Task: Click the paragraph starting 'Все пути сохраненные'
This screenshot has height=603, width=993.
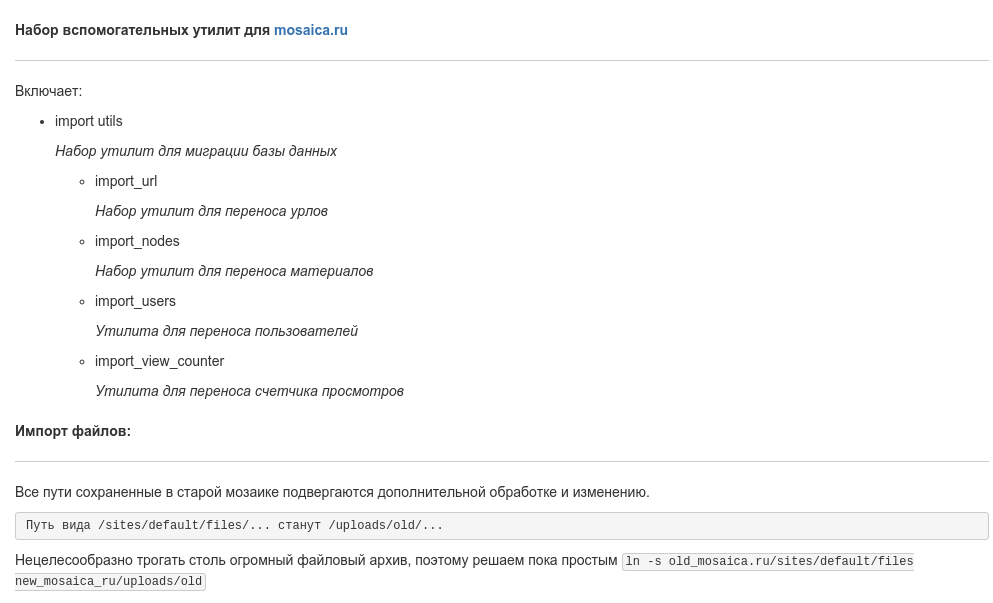Action: point(332,492)
